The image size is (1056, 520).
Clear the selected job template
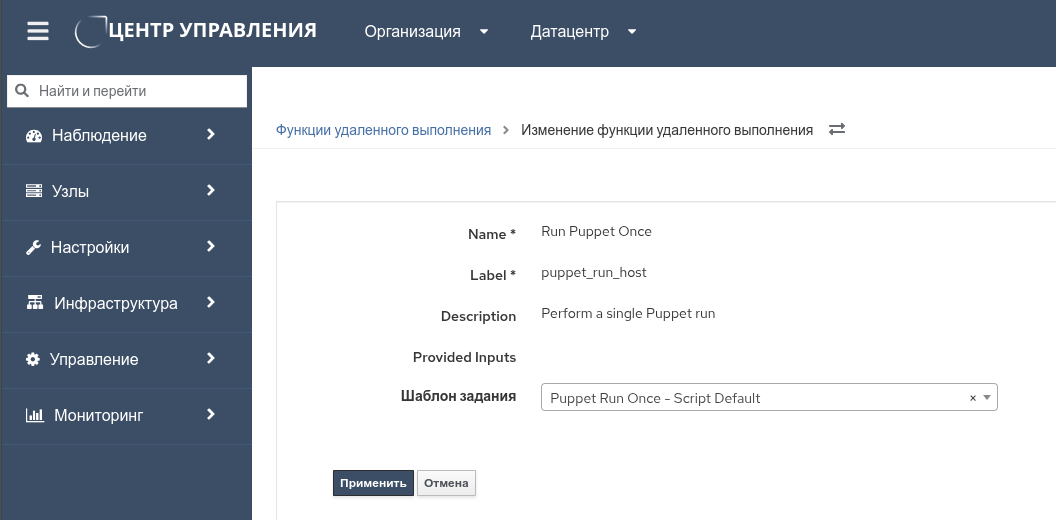[973, 398]
